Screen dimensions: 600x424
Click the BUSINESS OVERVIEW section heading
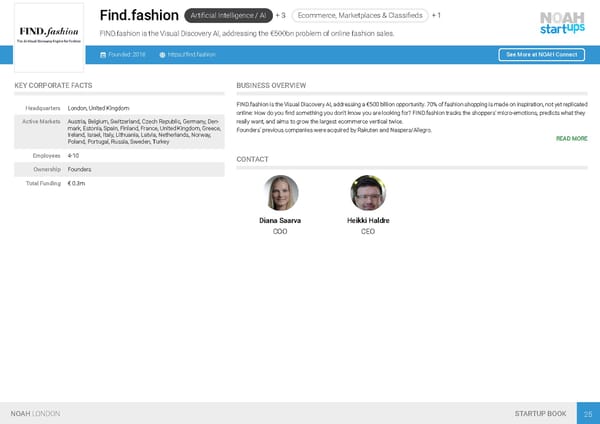pyautogui.click(x=271, y=86)
